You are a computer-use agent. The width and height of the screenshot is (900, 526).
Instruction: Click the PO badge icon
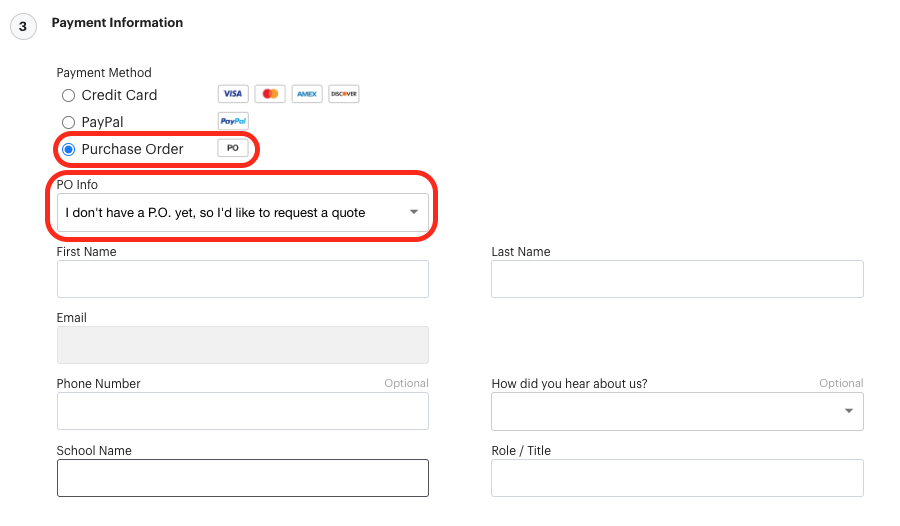pos(233,148)
